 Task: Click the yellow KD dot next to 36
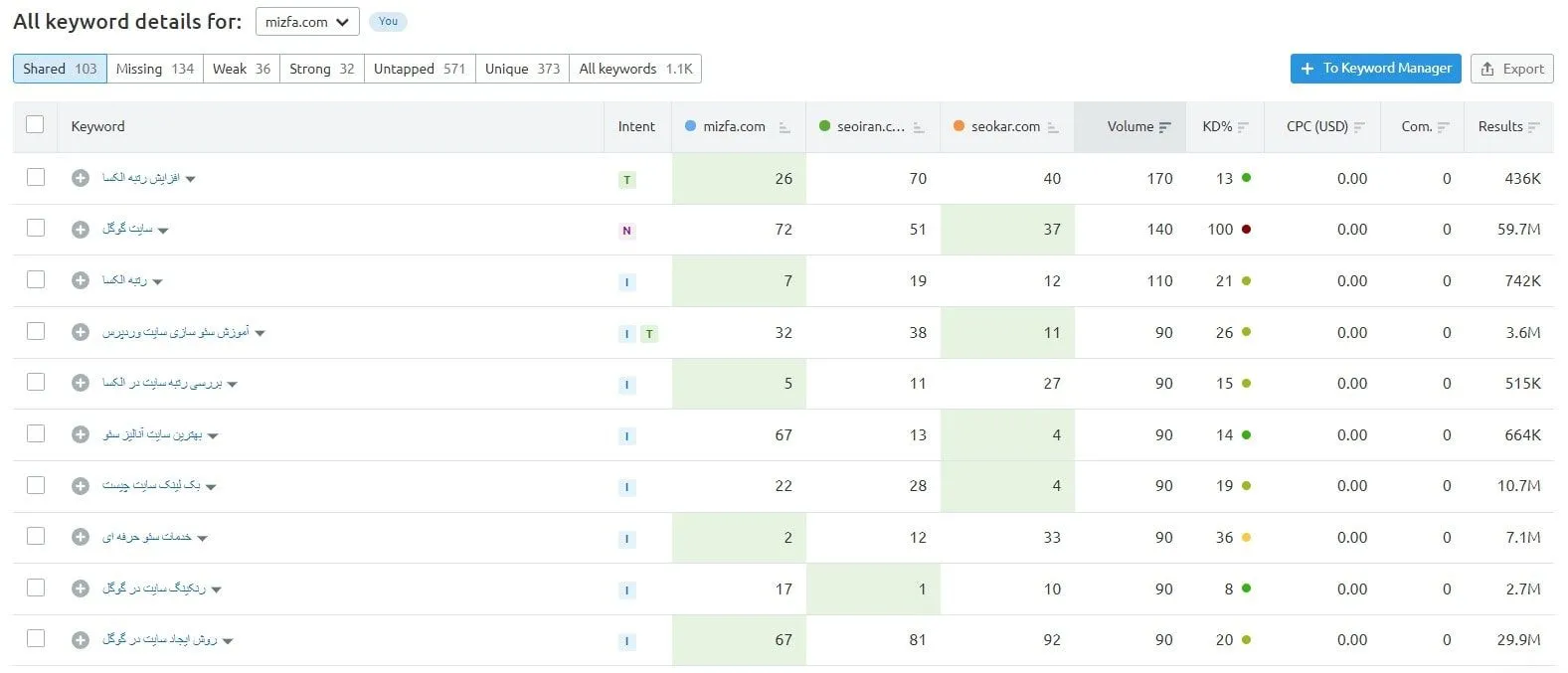1247,537
